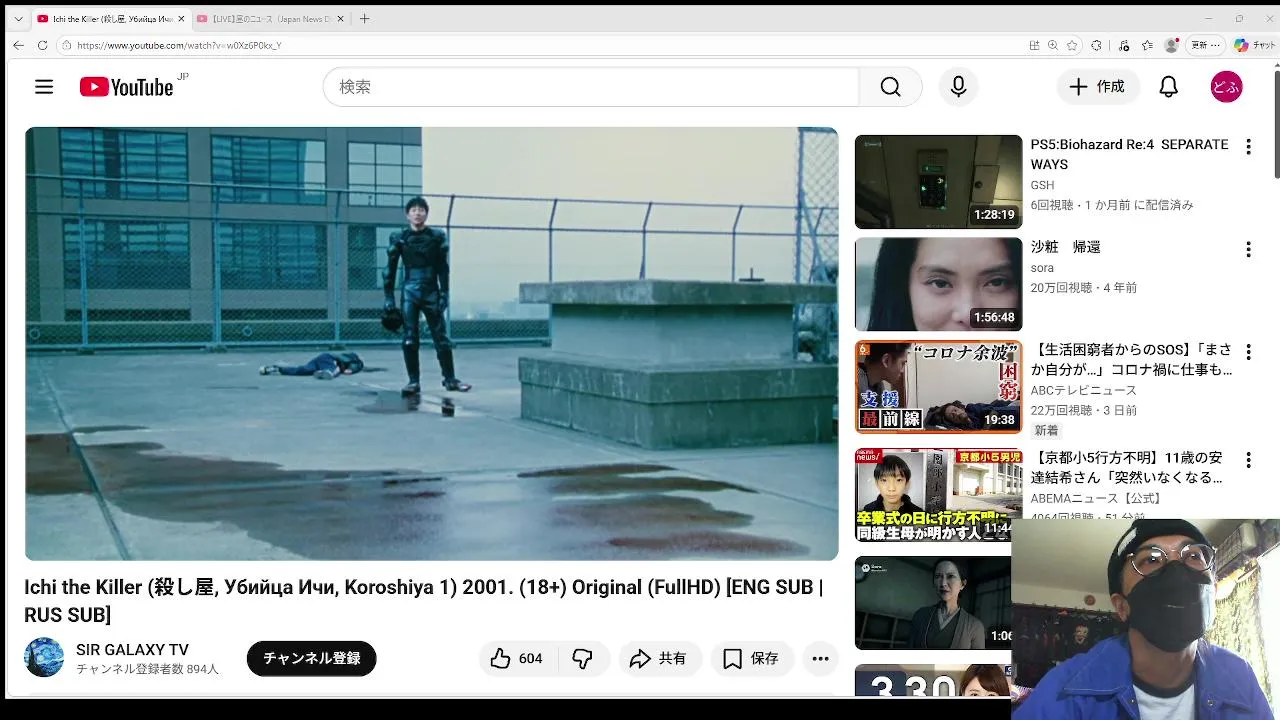The image size is (1280, 720).
Task: Click into the 検索 search field
Action: point(590,87)
